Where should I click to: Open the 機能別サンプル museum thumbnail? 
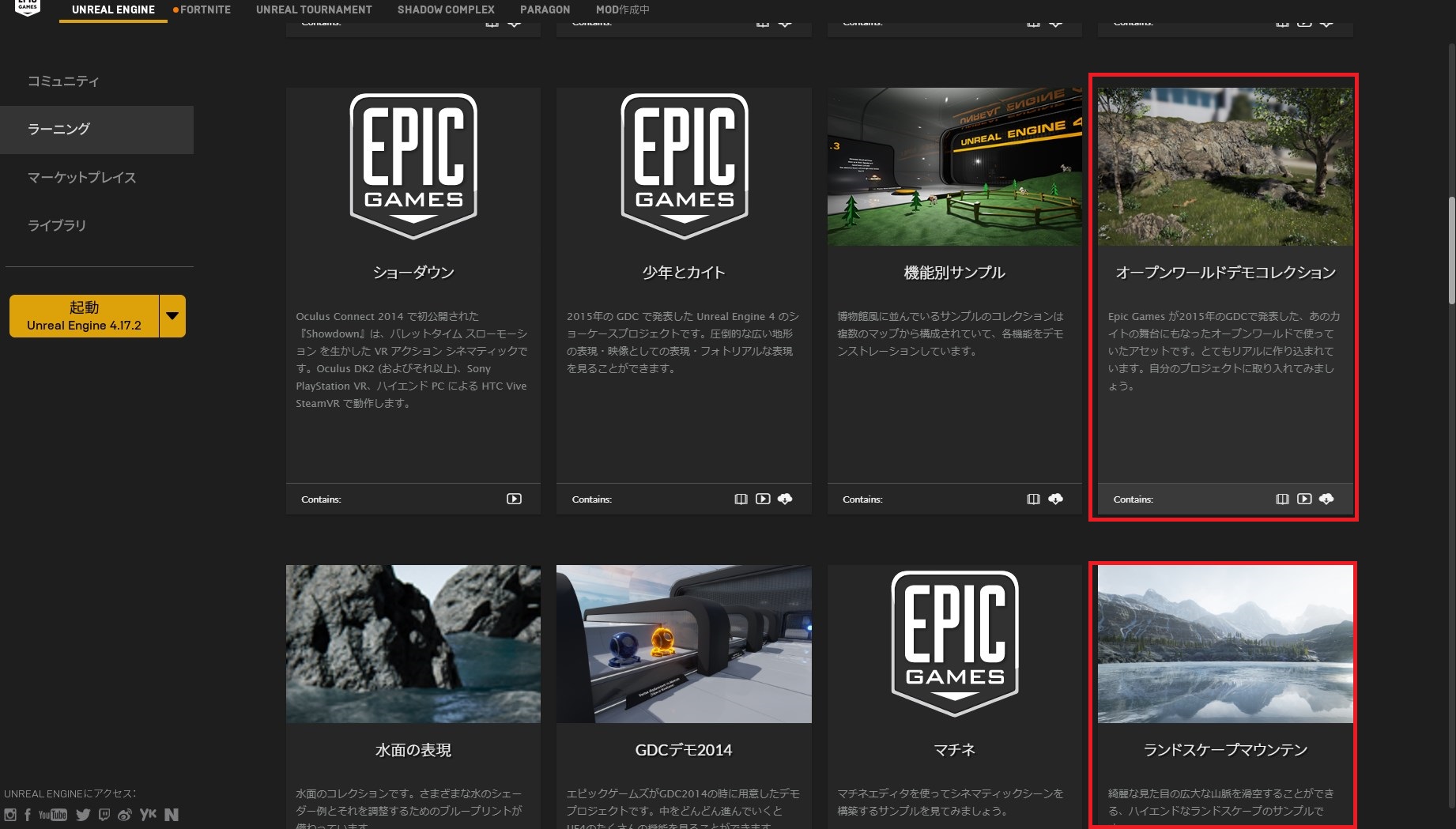pos(955,167)
